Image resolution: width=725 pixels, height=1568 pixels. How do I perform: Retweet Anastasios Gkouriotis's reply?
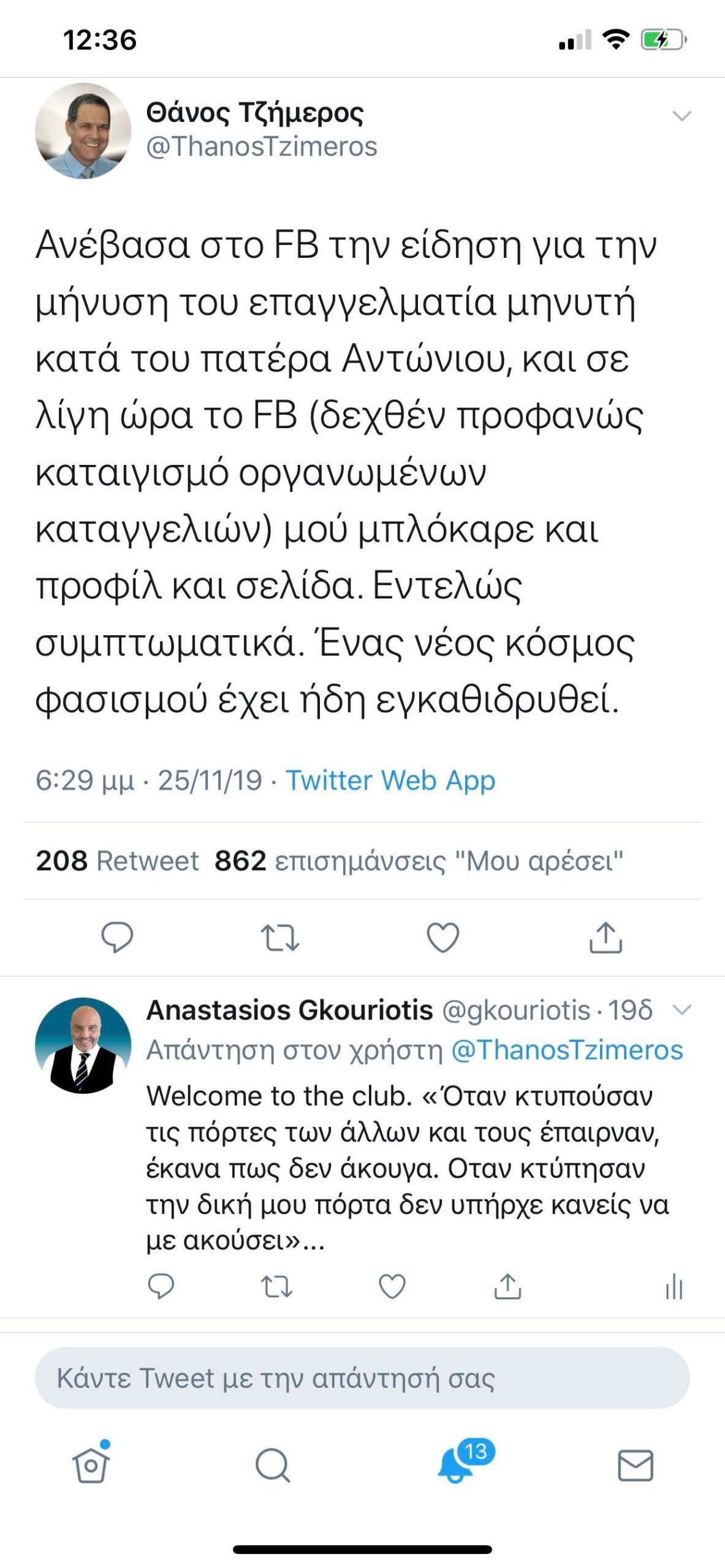277,1286
